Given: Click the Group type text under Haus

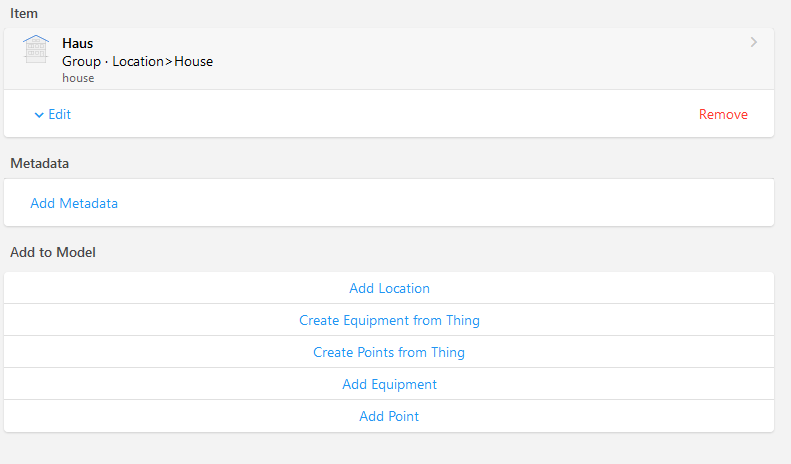Looking at the screenshot, I should click(x=81, y=61).
